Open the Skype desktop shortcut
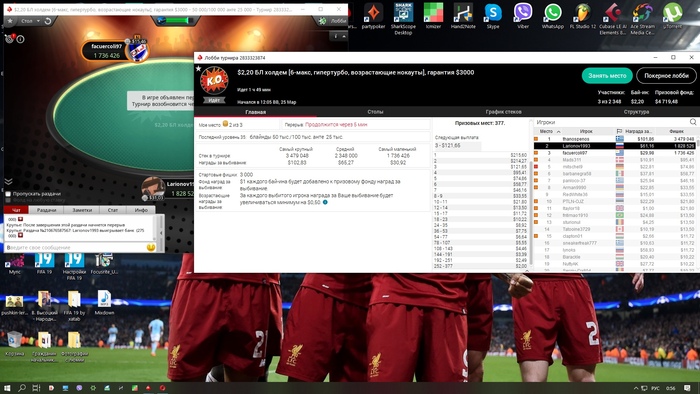This screenshot has height=394, width=700. click(x=493, y=16)
